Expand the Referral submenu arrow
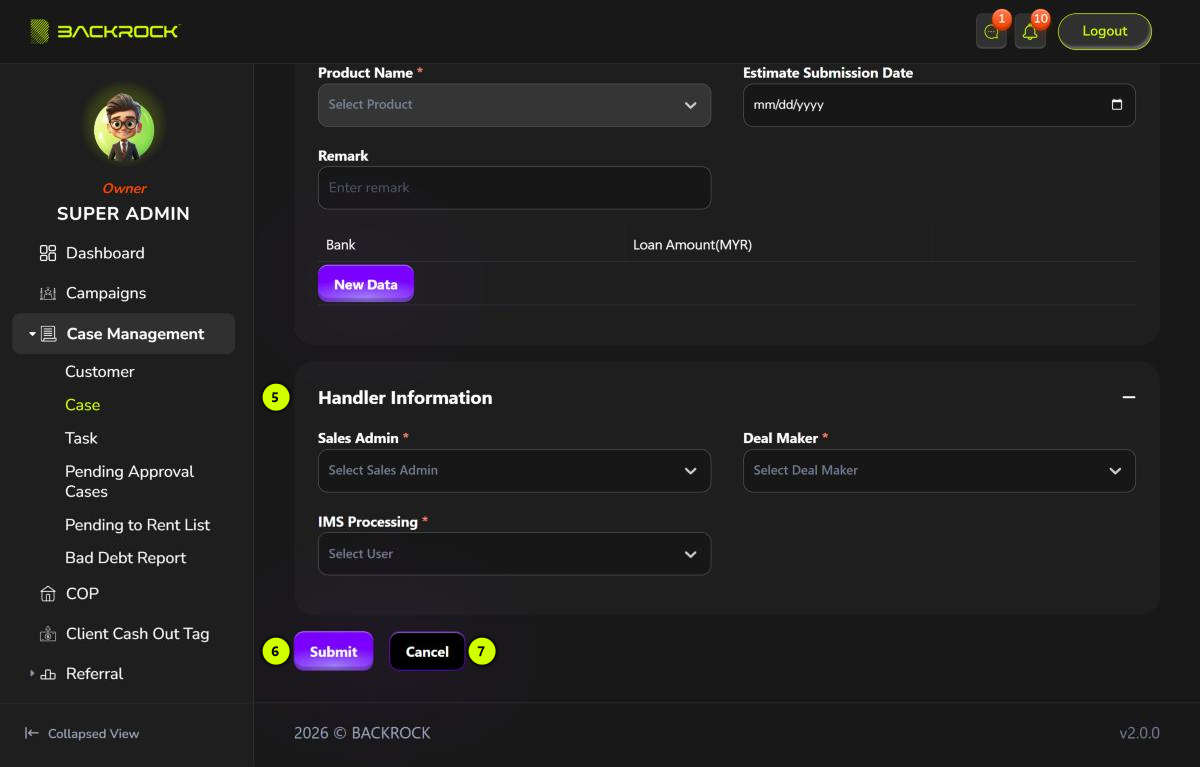The height and width of the screenshot is (767, 1200). point(32,674)
